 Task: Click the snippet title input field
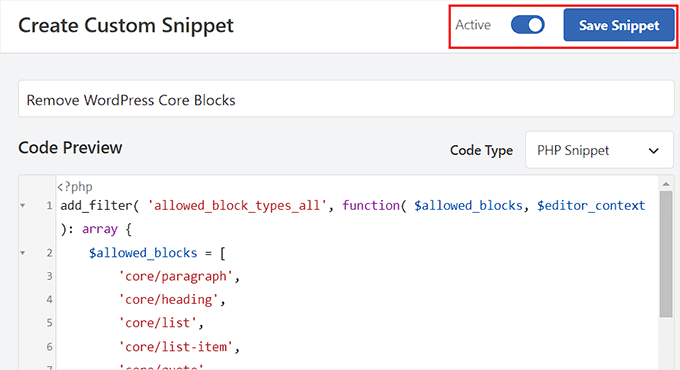pyautogui.click(x=346, y=99)
